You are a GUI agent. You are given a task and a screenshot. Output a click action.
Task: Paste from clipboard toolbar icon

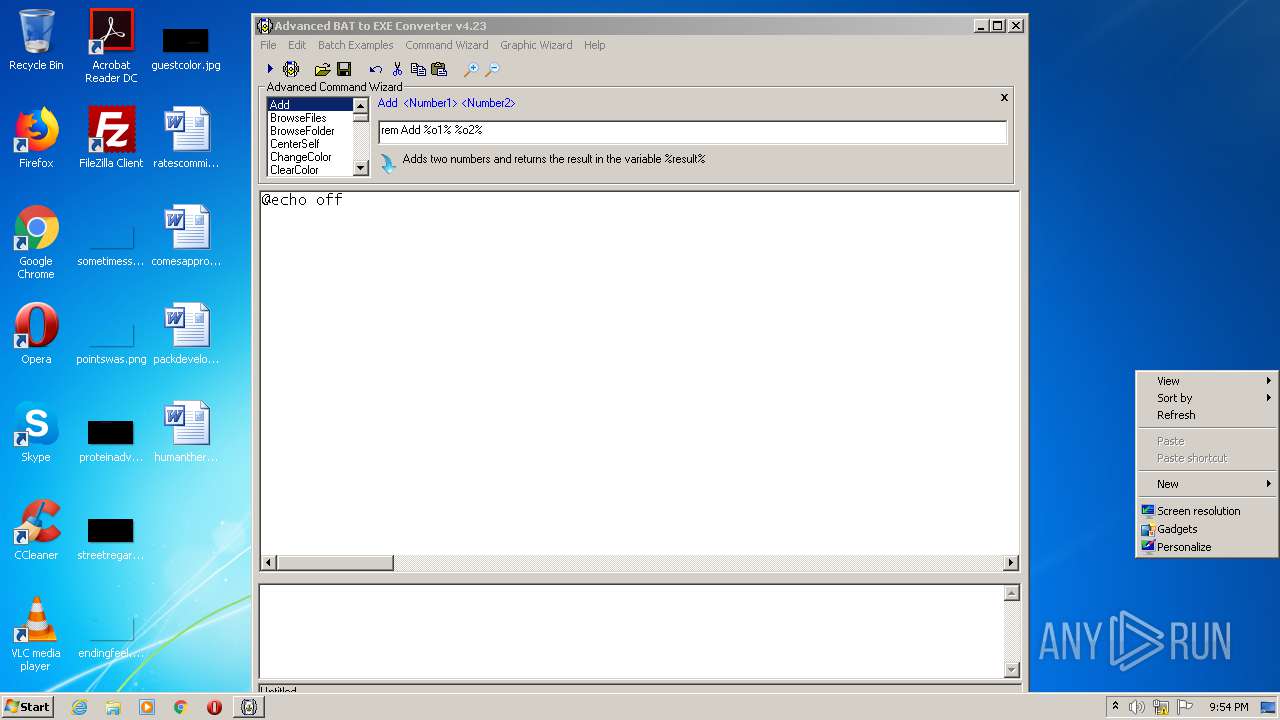click(x=438, y=69)
